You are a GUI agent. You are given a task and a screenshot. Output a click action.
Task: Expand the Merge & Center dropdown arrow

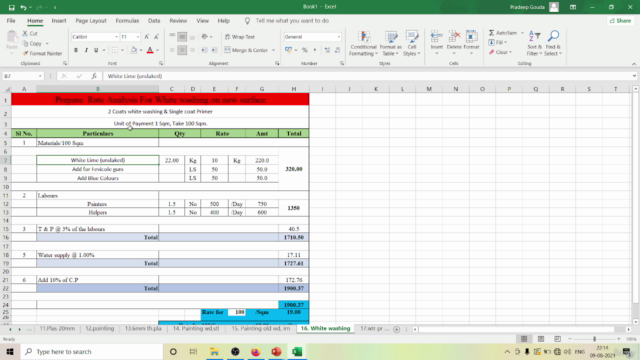[x=273, y=50]
